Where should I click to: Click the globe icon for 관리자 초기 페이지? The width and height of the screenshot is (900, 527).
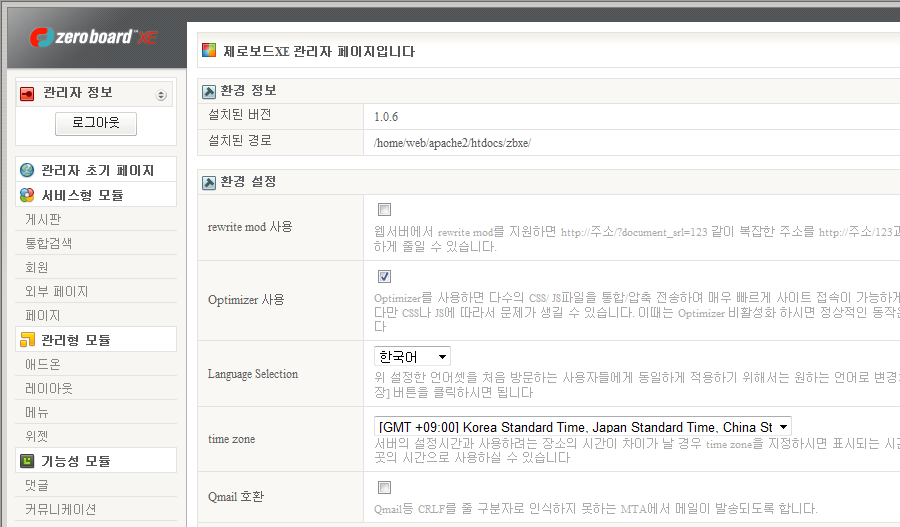(x=27, y=170)
